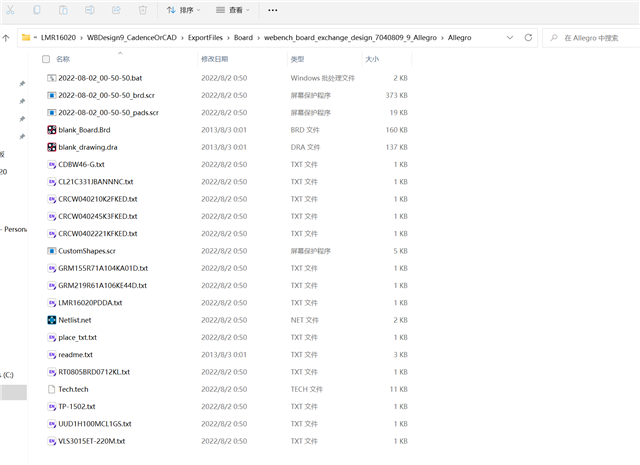Select CustomShapes.scr file icon
Screen dimensions: 640x465
click(x=51, y=251)
